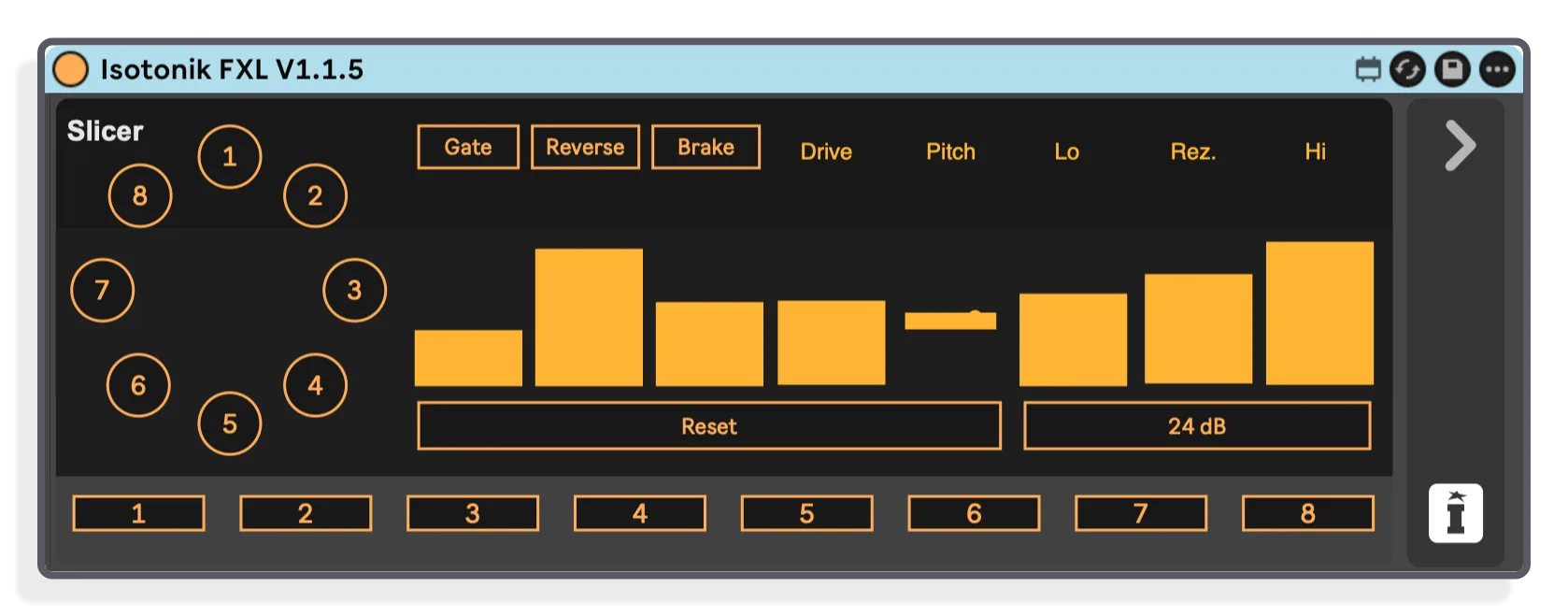The height and width of the screenshot is (616, 1568).
Task: Adjust the Reverse amount bar
Action: point(589,317)
